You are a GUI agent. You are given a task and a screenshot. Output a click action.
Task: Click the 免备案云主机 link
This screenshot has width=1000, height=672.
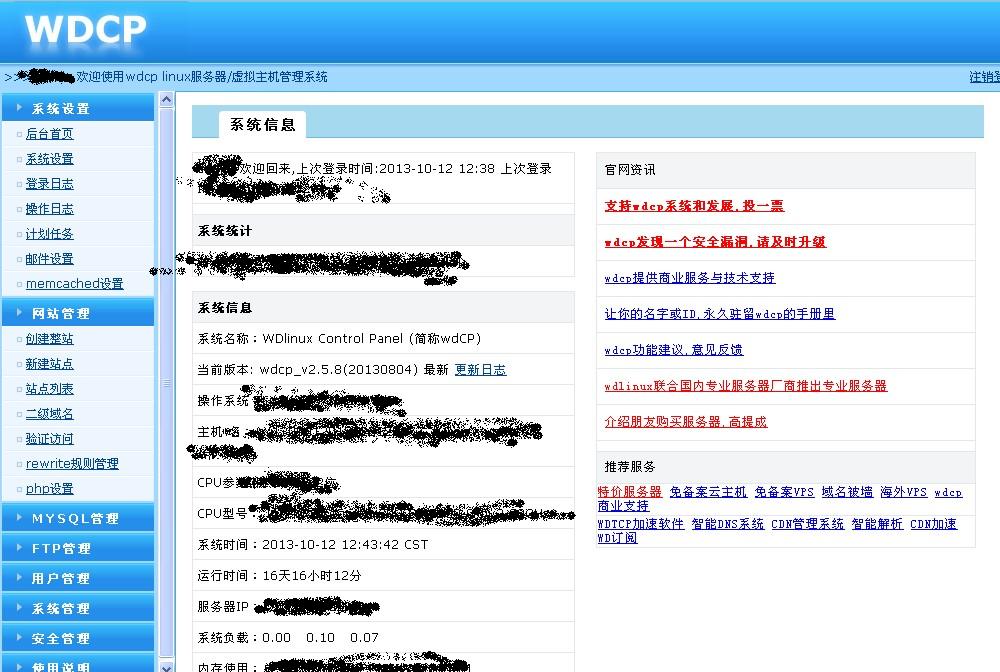(708, 492)
